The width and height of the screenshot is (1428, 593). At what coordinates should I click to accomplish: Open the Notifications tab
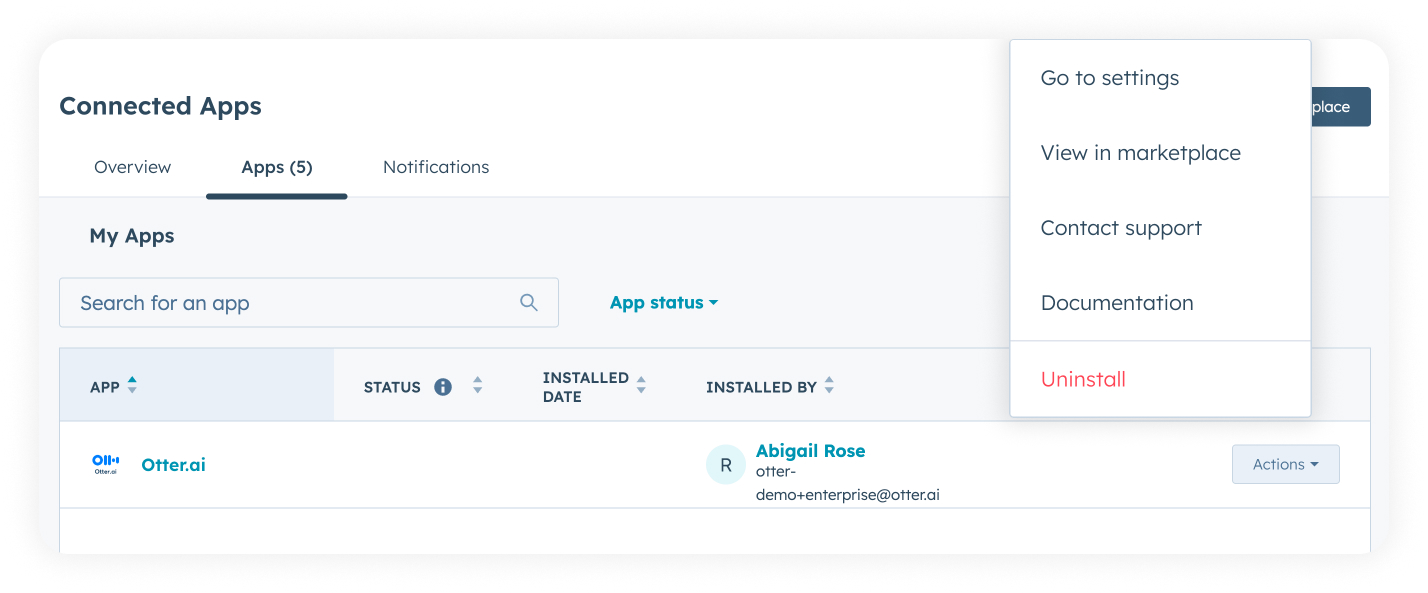pos(436,167)
